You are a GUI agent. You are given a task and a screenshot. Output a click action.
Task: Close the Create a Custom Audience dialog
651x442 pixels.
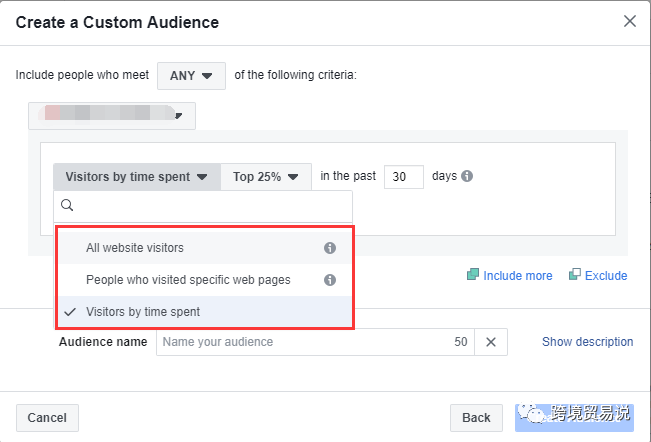(629, 21)
